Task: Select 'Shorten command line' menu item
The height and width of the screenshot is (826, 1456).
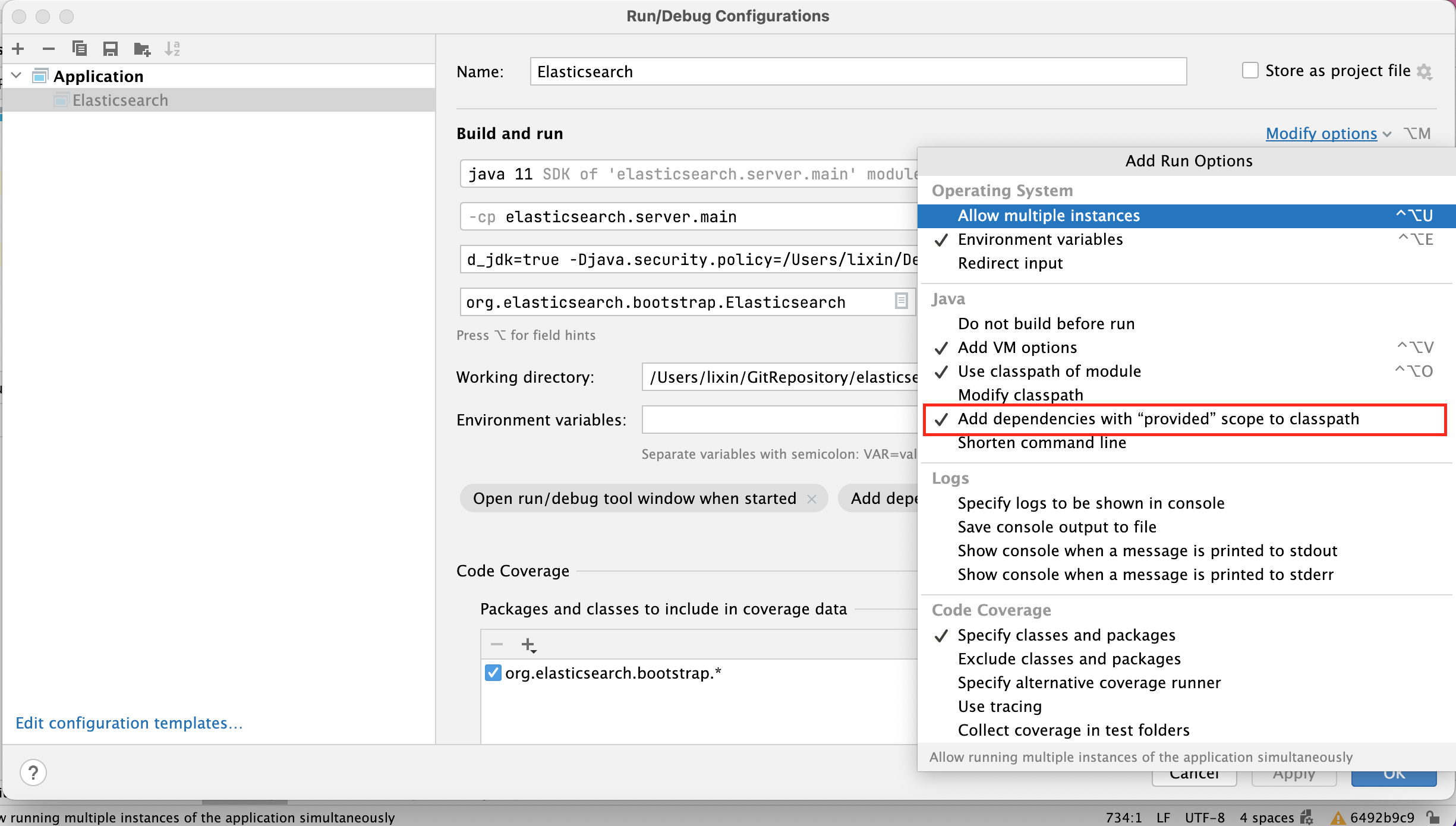Action: tap(1040, 443)
